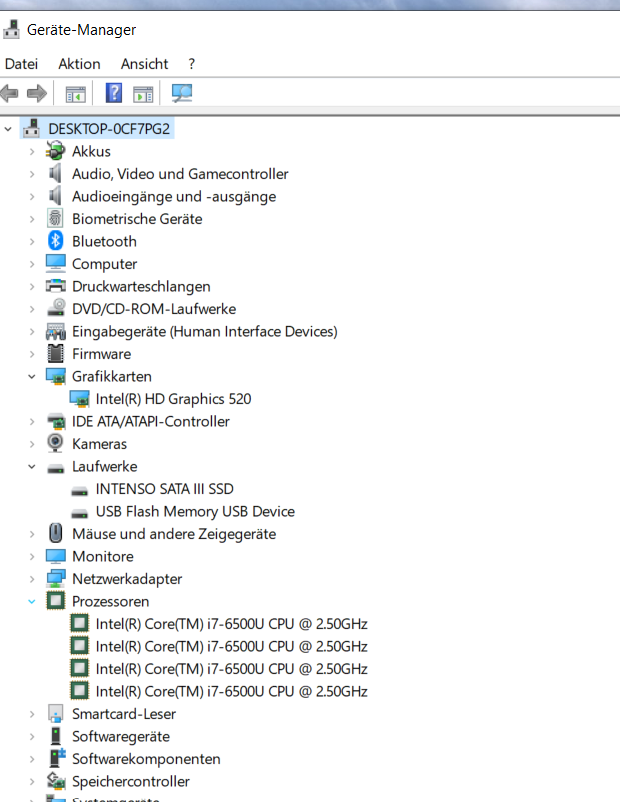
Task: Select the Firmware label
Action: click(x=101, y=354)
